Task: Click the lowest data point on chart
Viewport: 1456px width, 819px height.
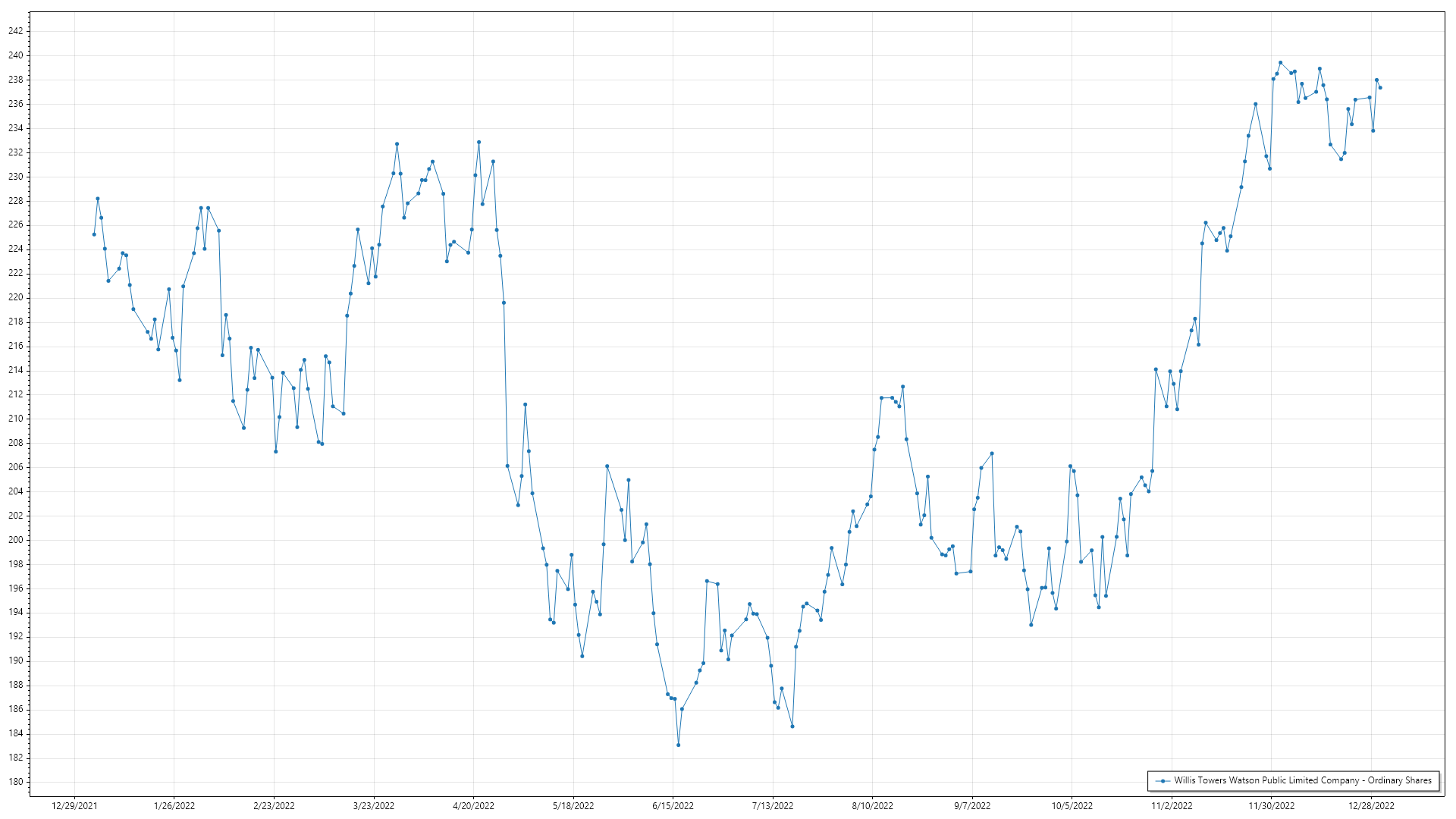Action: (x=678, y=745)
